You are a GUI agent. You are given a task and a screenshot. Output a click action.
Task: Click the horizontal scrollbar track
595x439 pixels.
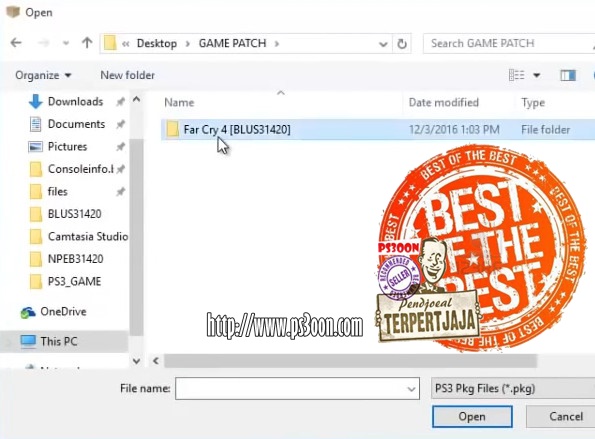click(350, 361)
